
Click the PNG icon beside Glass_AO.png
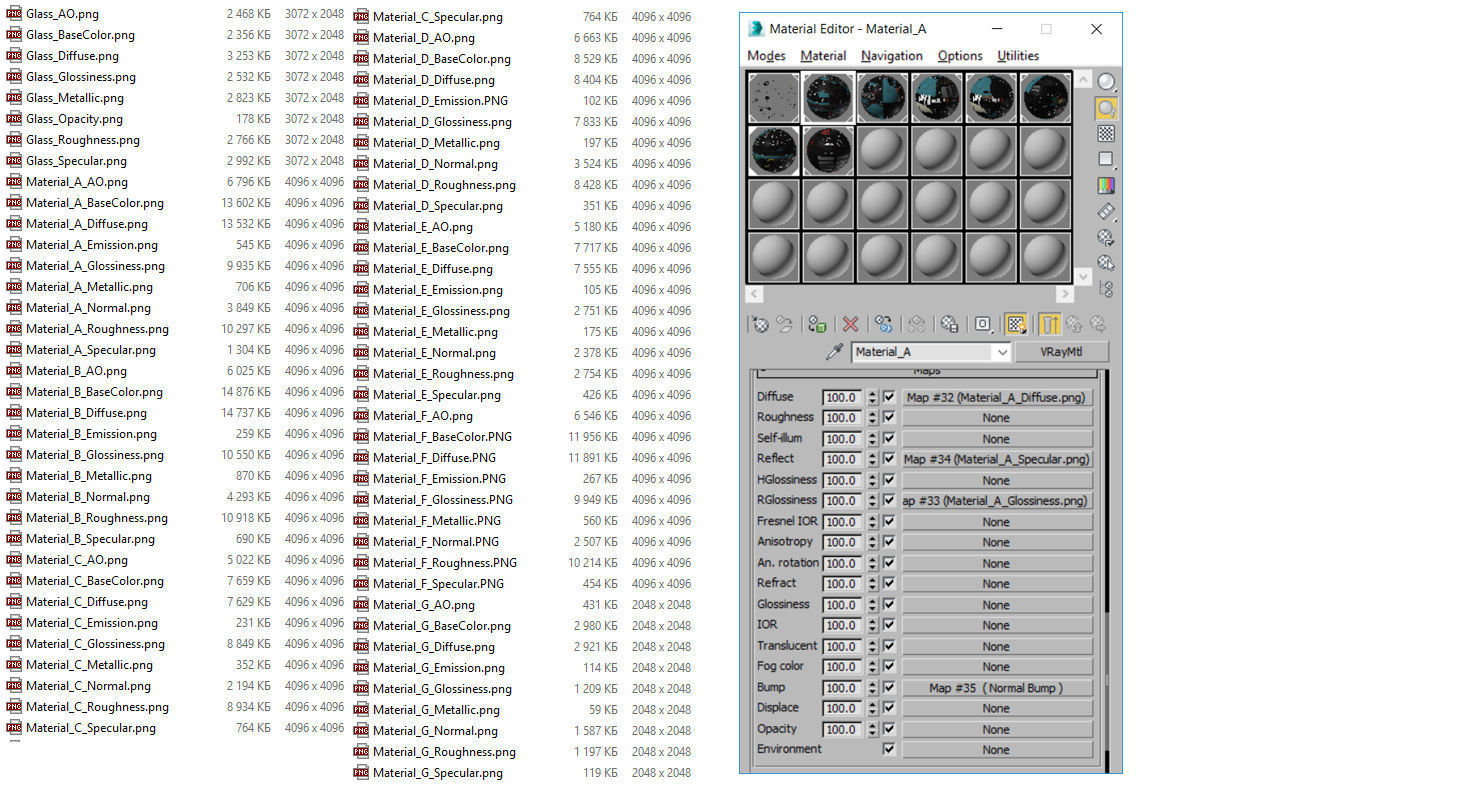(14, 14)
